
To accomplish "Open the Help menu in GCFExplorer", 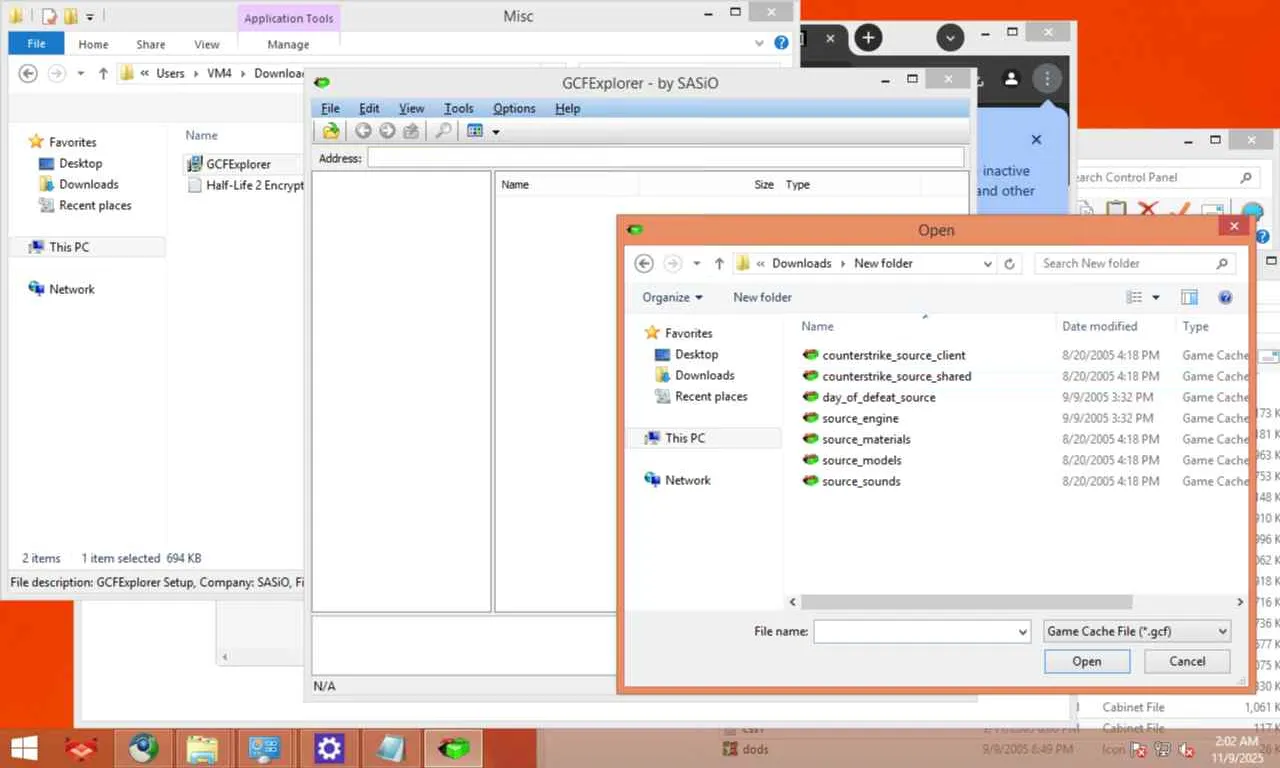I will point(567,108).
